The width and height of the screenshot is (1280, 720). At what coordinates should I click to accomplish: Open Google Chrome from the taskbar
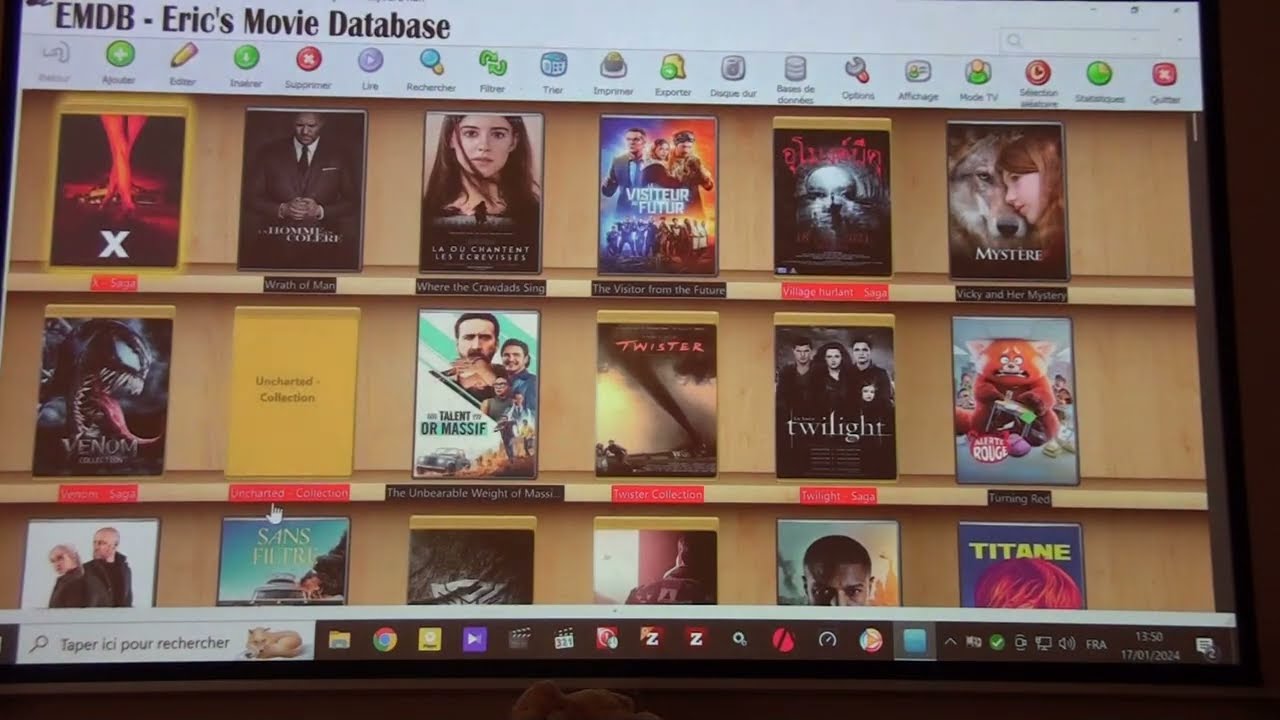pyautogui.click(x=385, y=640)
